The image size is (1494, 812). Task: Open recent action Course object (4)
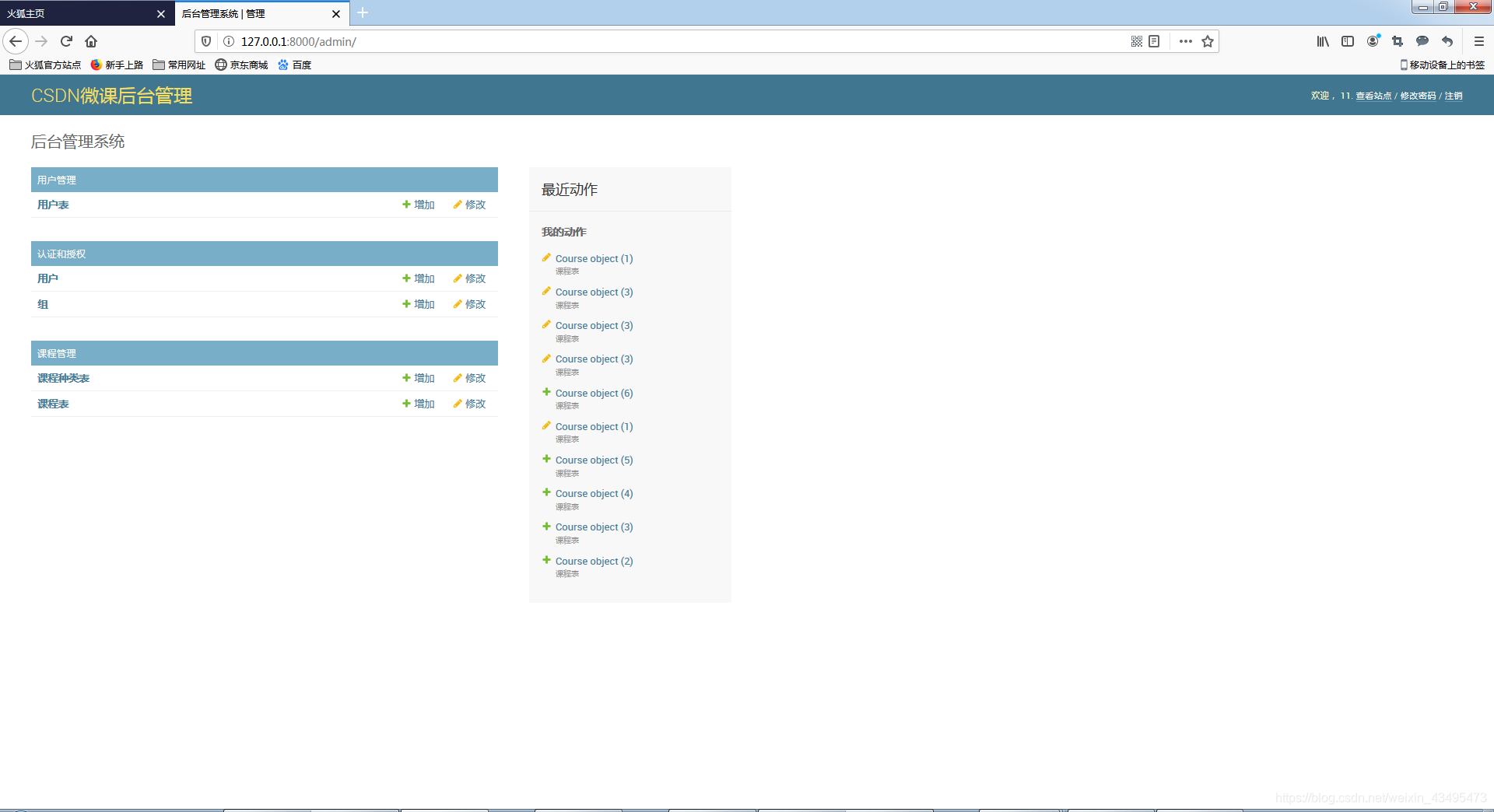594,494
